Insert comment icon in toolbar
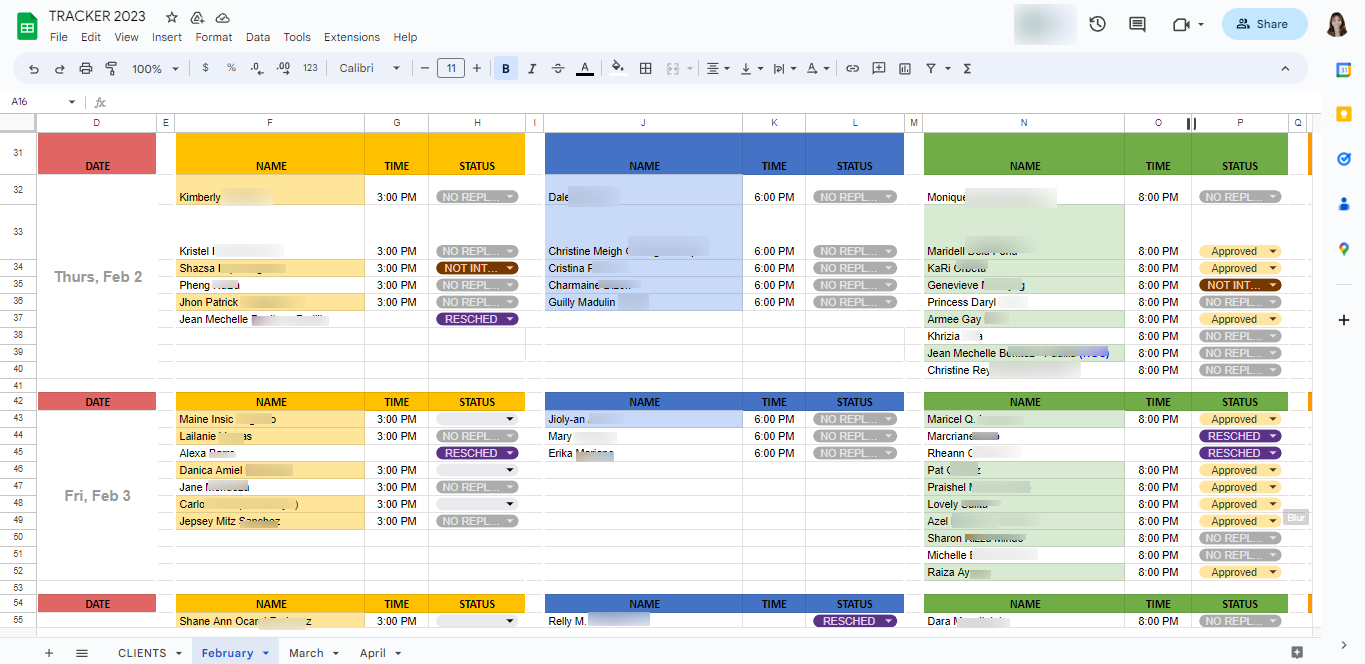This screenshot has height=664, width=1365. click(x=879, y=69)
